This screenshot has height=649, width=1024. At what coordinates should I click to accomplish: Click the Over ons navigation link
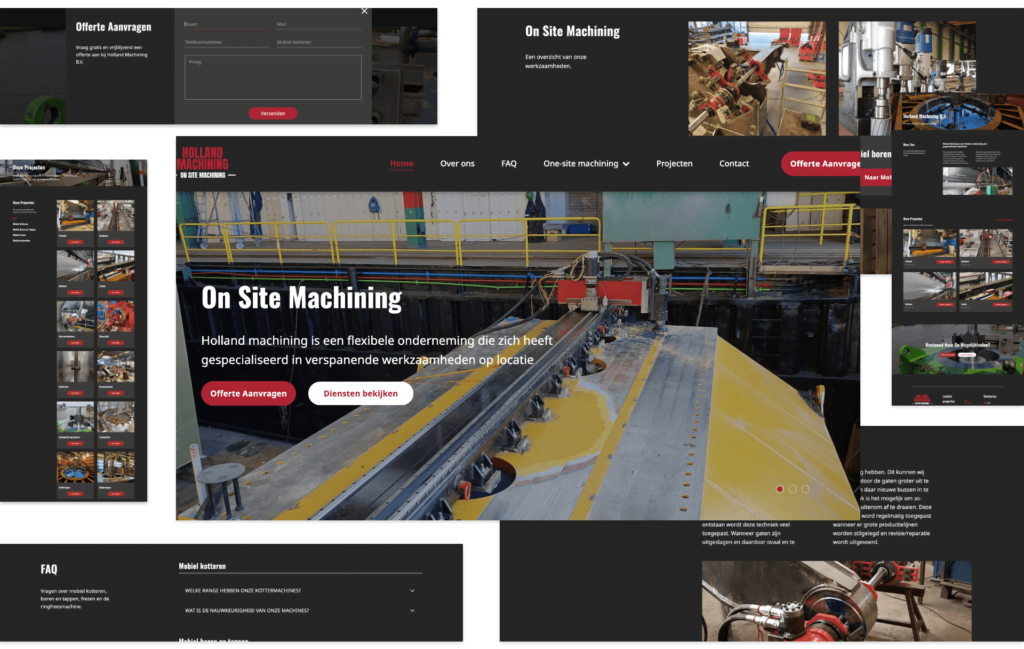point(457,163)
